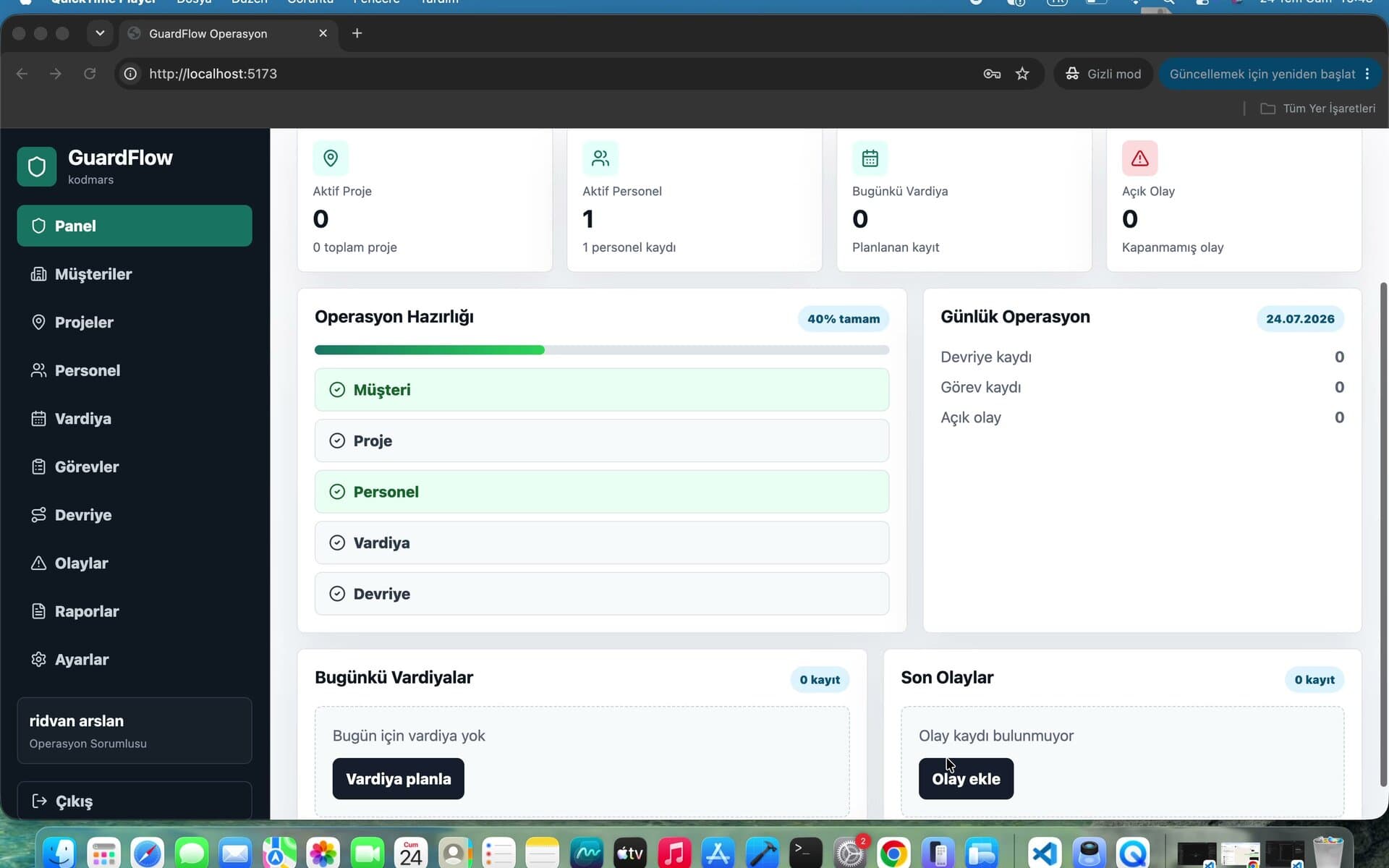Click the password key icon in address bar
Viewport: 1389px width, 868px height.
point(992,74)
